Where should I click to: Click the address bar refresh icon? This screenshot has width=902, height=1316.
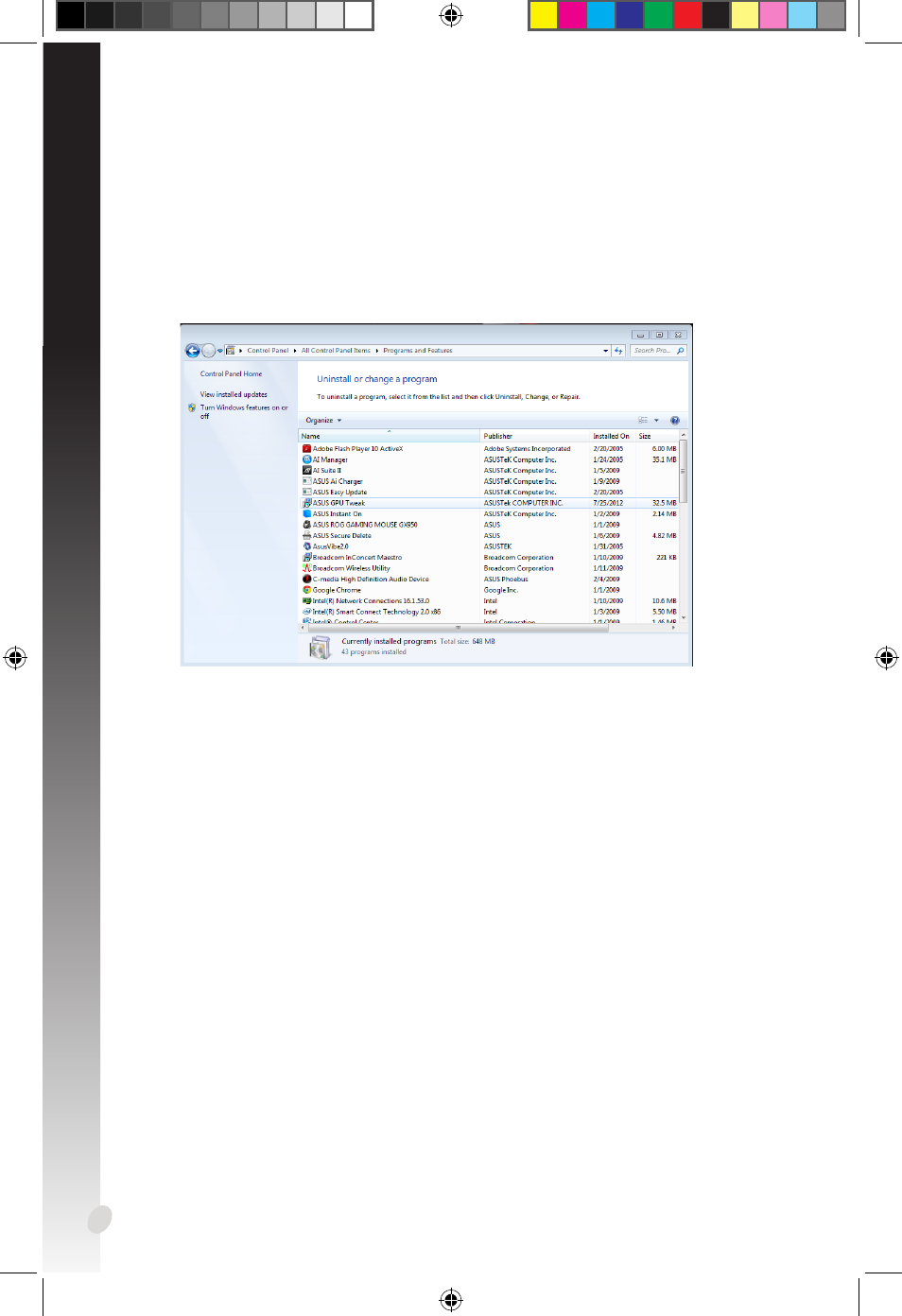coord(618,351)
